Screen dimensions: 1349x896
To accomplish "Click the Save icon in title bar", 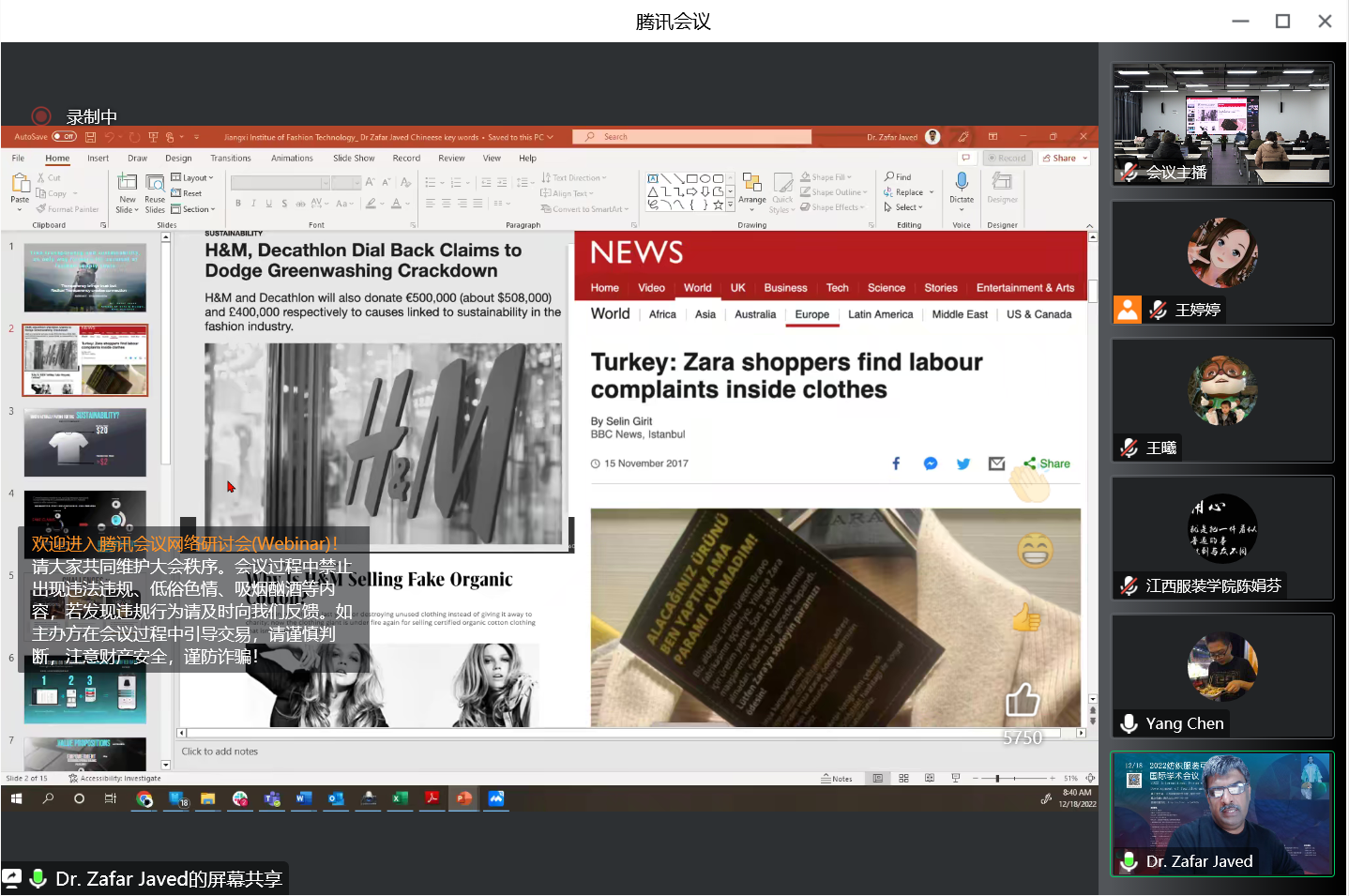I will coord(91,137).
